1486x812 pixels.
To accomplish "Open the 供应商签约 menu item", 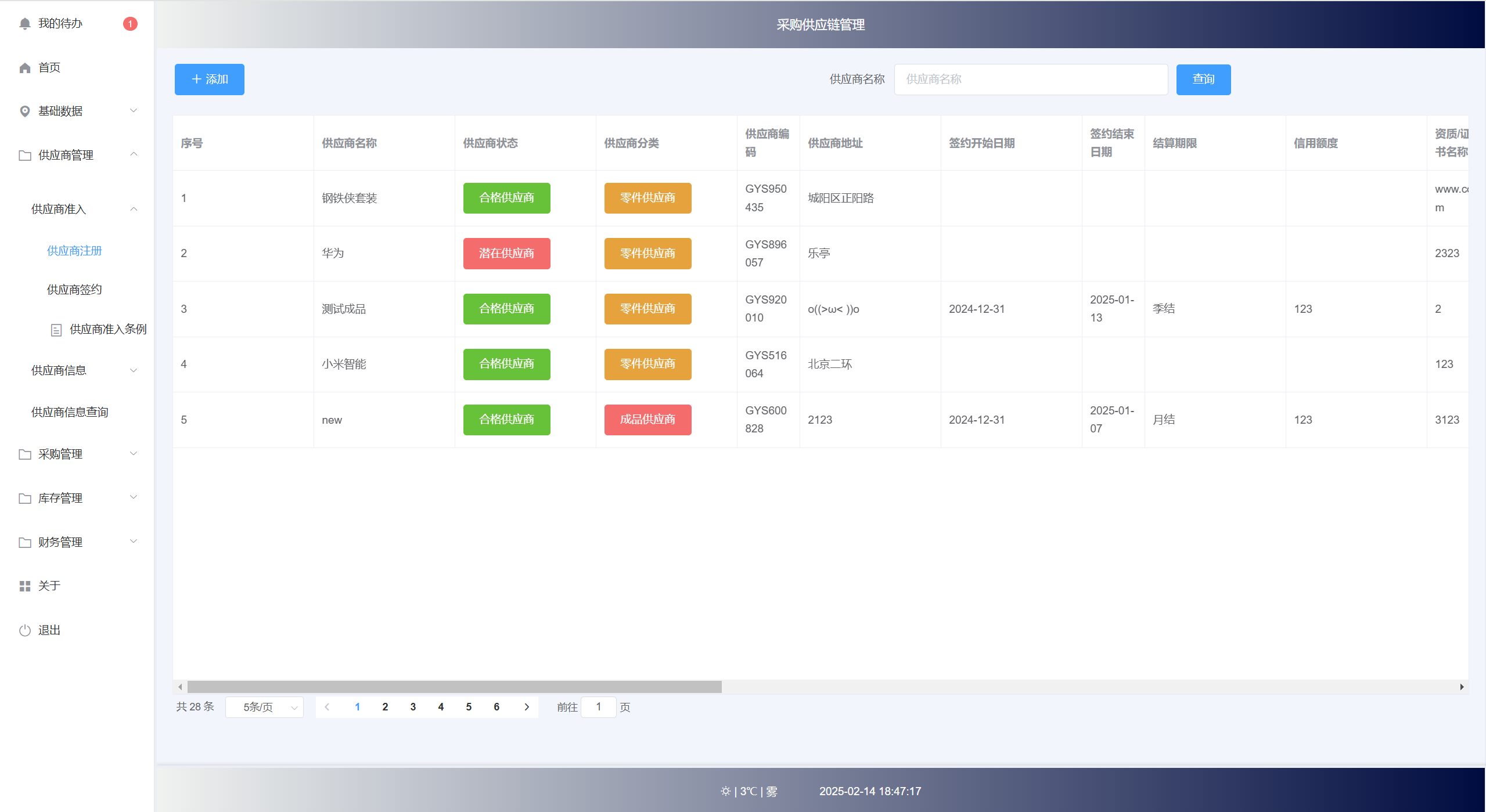I will pos(74,290).
